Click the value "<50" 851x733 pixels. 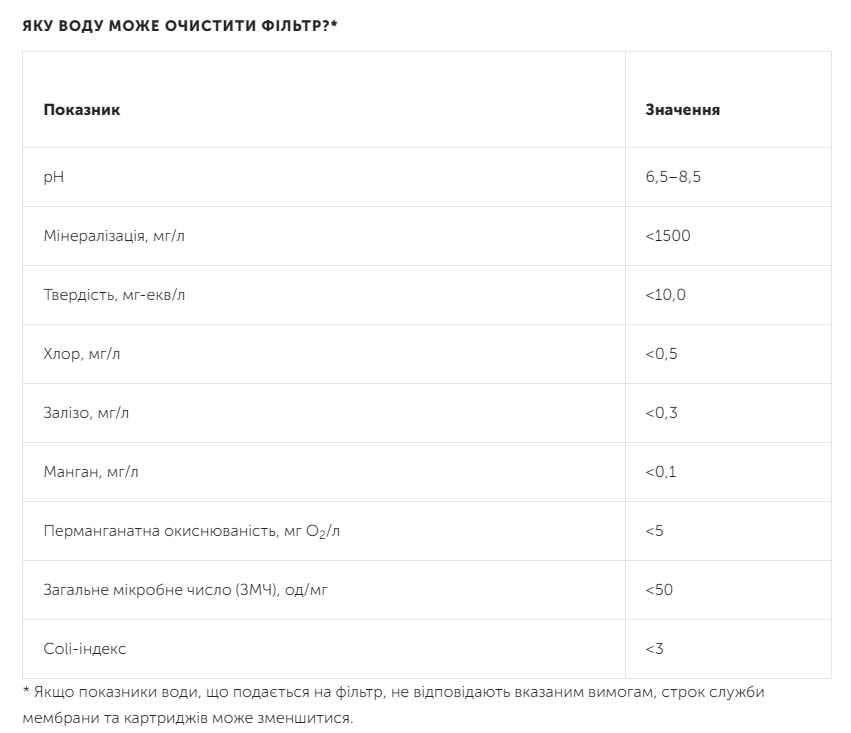point(659,590)
